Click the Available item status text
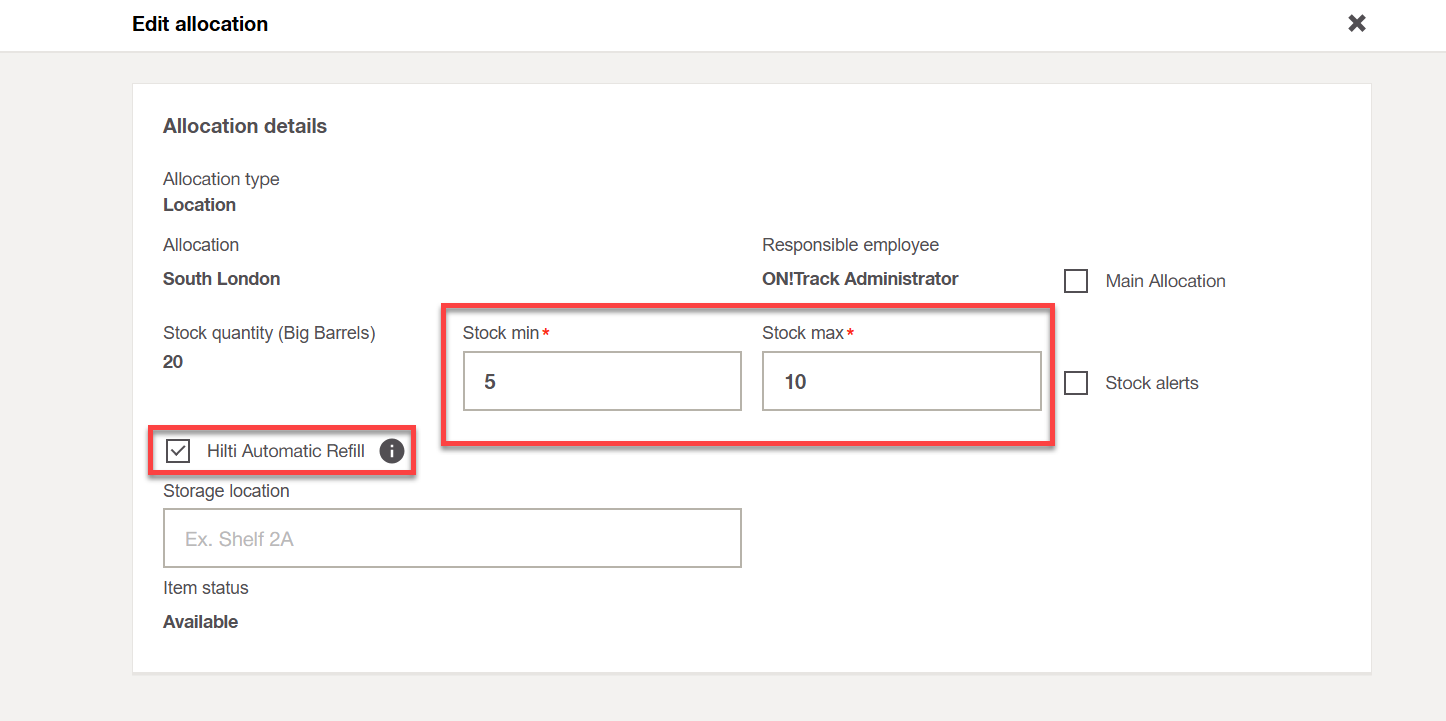The width and height of the screenshot is (1446, 721). coord(201,622)
